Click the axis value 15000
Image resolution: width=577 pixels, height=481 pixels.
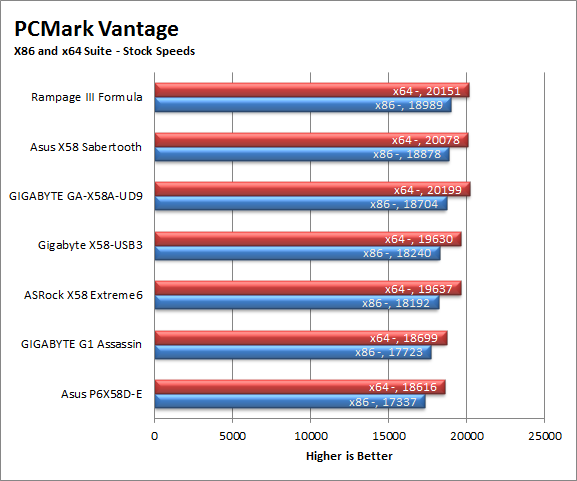click(389, 436)
